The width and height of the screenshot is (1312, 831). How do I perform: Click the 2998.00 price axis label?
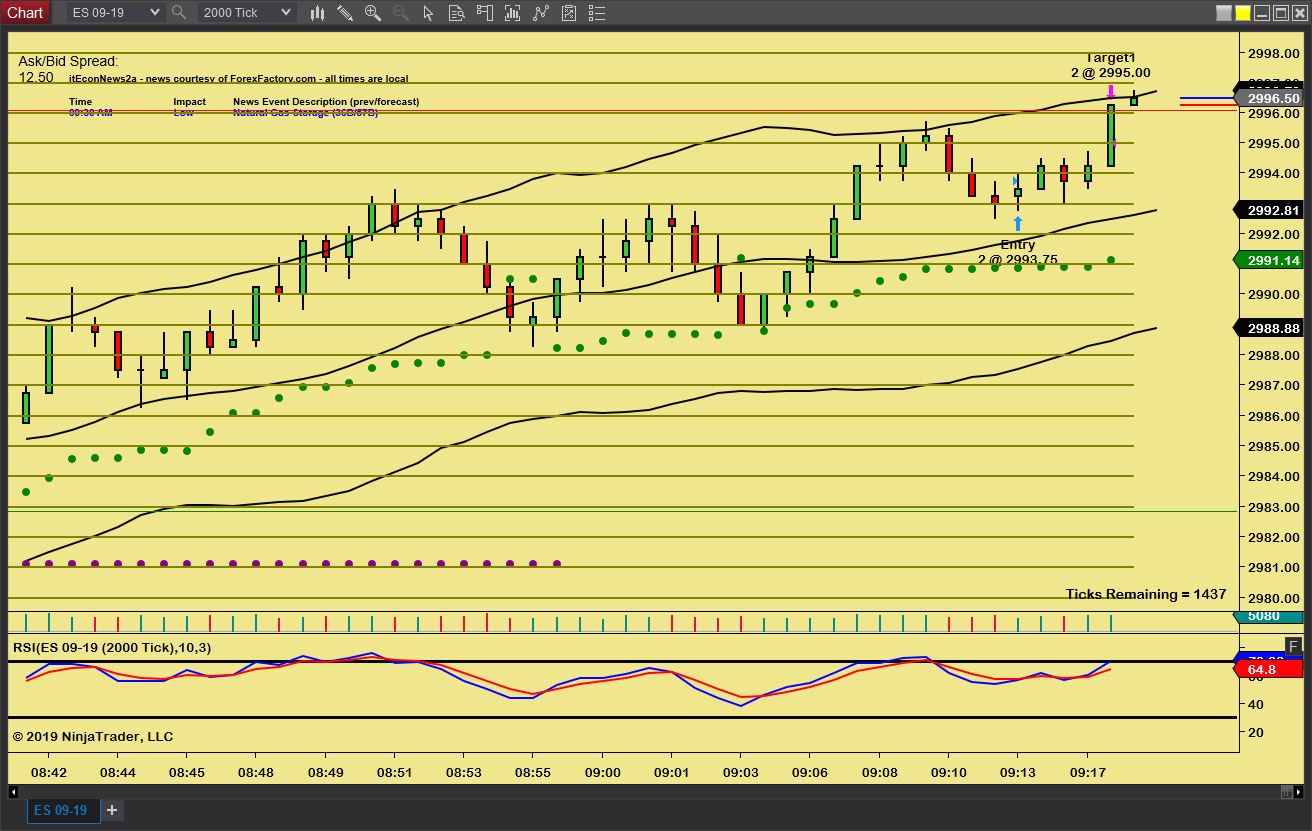[x=1274, y=53]
